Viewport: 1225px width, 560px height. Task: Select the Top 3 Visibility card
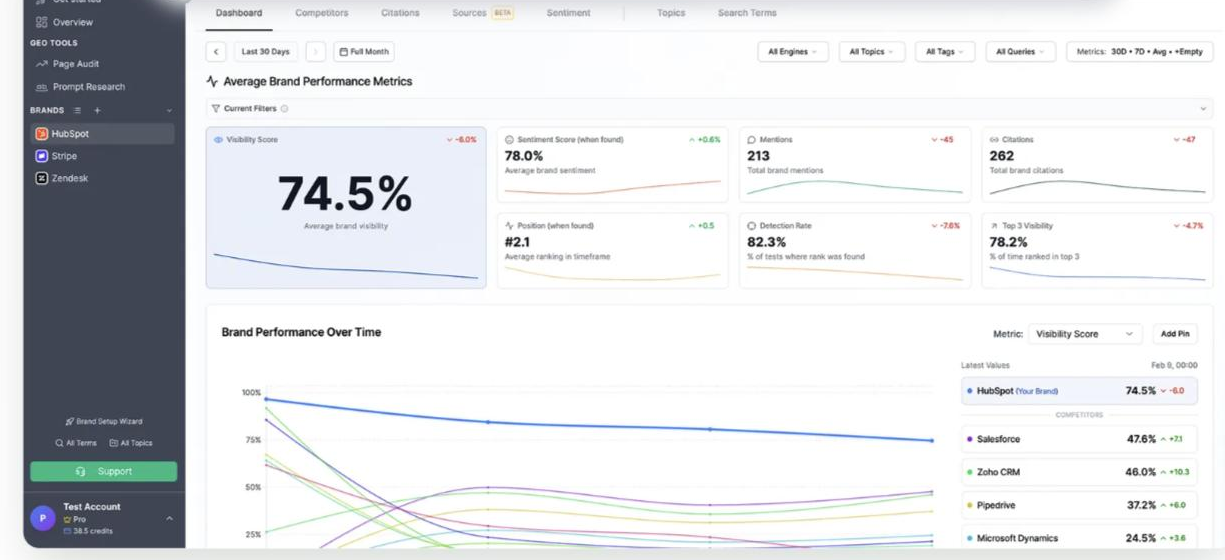coord(1097,250)
